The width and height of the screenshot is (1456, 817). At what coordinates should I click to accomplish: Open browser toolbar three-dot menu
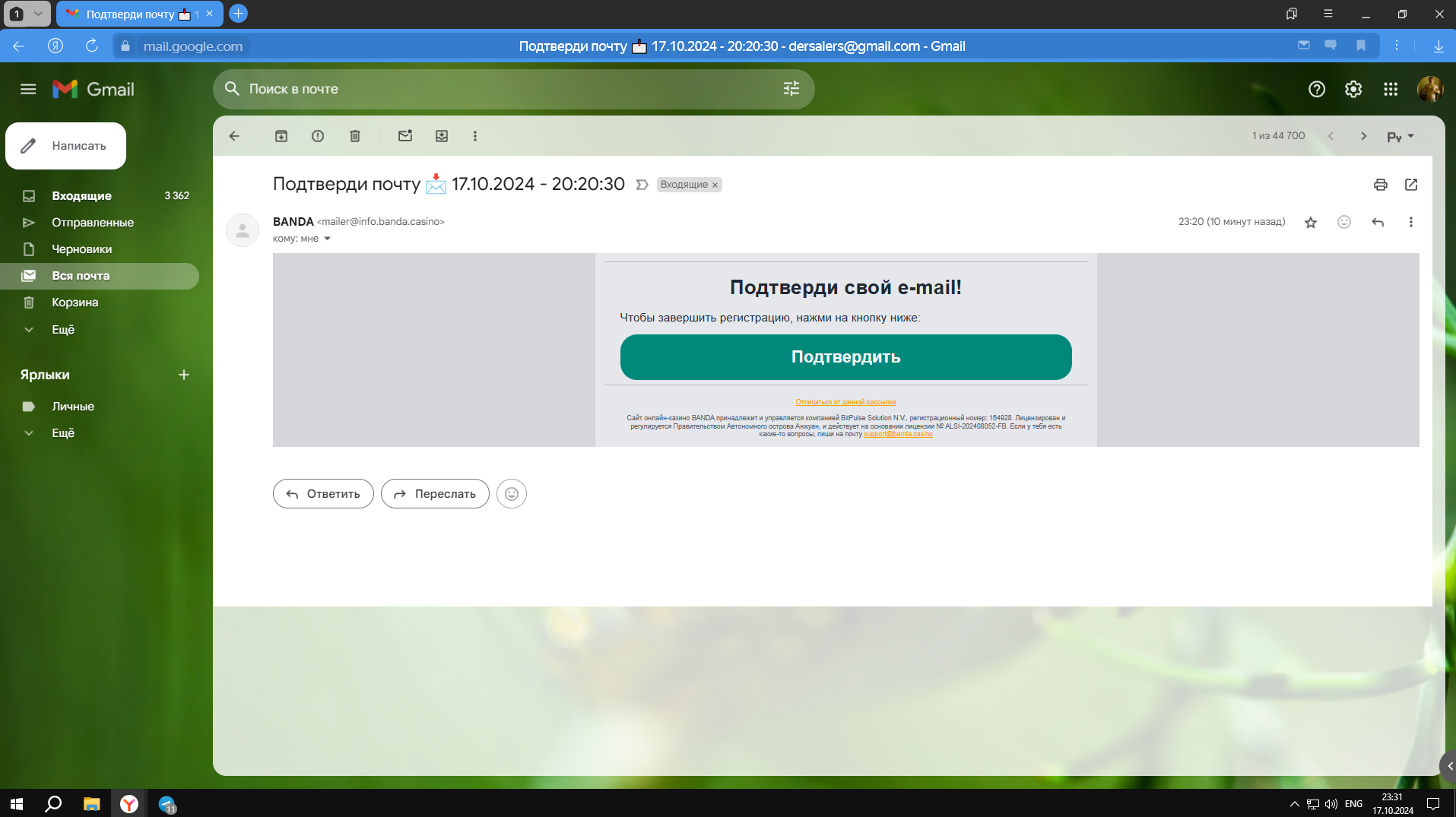(x=1397, y=46)
